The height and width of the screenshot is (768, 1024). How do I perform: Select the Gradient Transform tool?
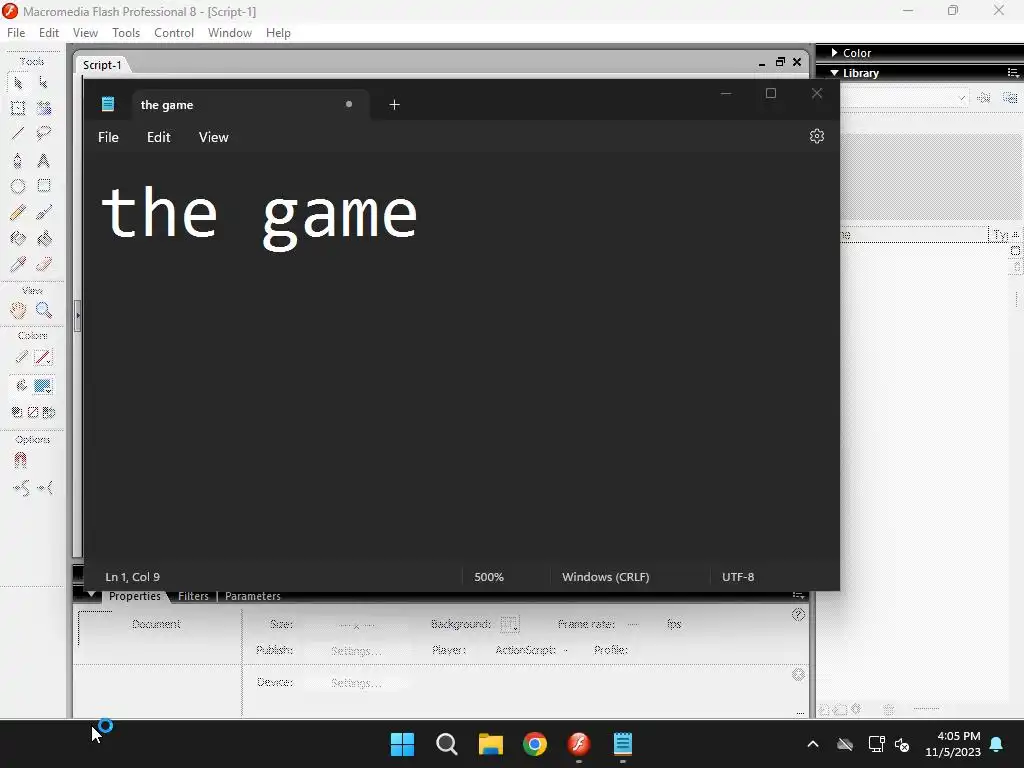click(x=44, y=108)
